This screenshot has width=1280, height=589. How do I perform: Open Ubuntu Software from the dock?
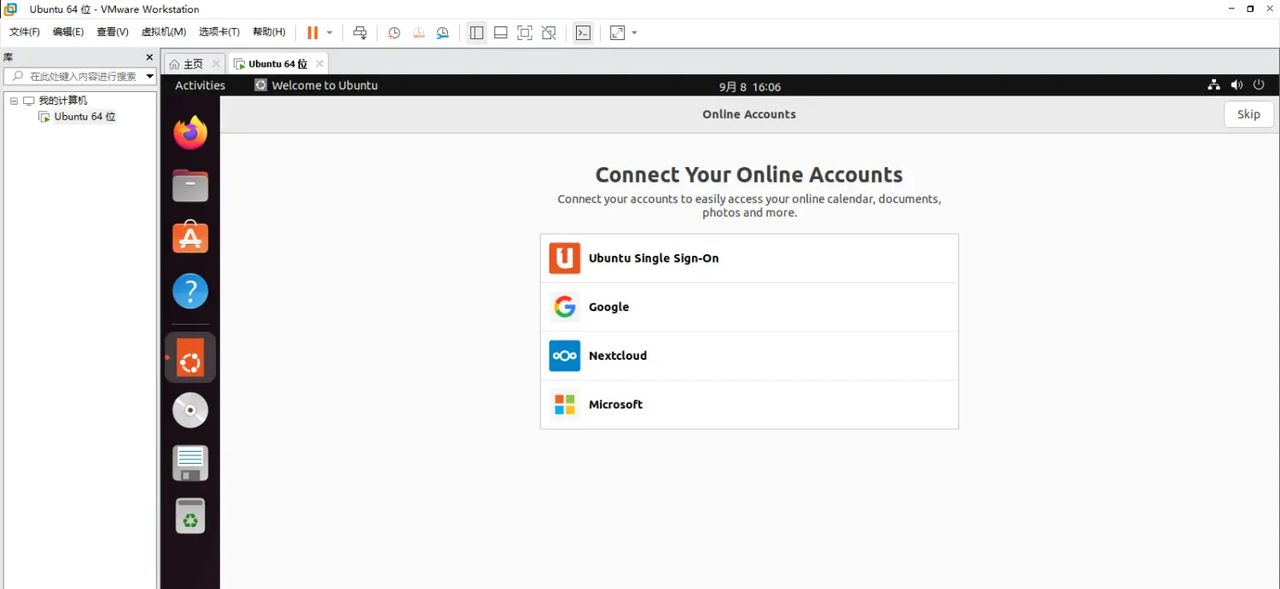pos(190,238)
